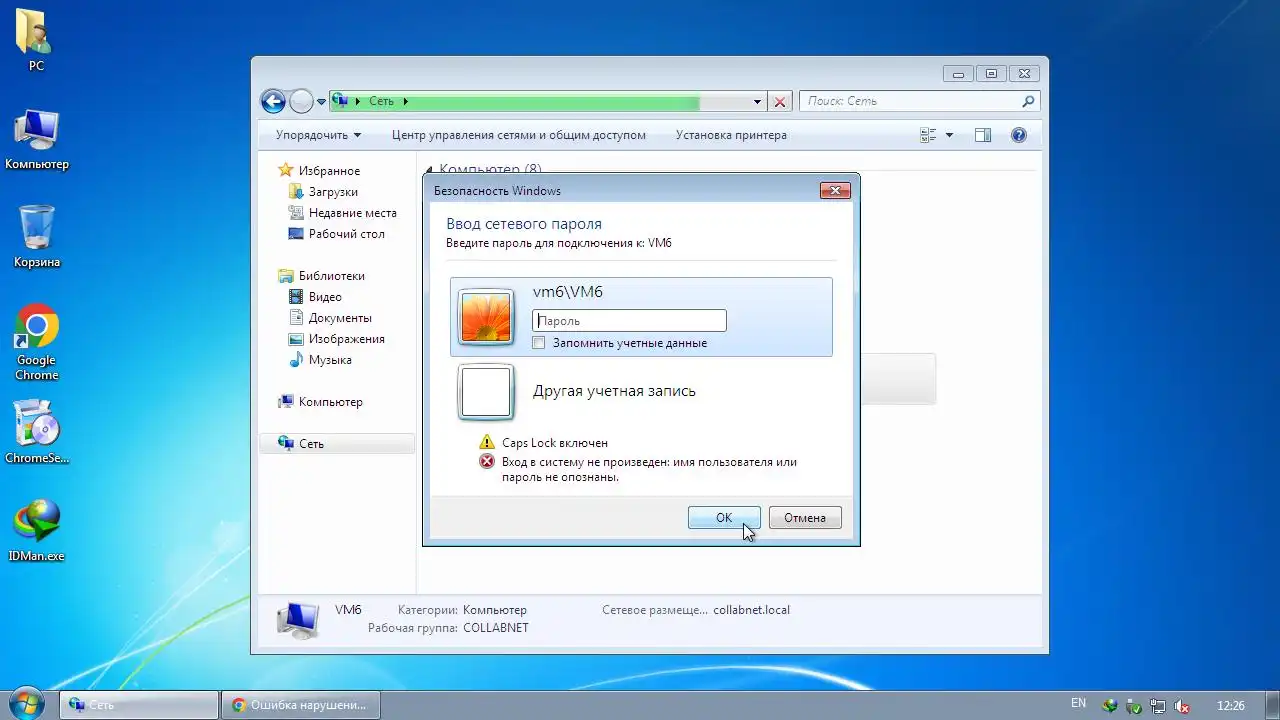The height and width of the screenshot is (720, 1280).
Task: Tick Запомнить учетные данные checkbox
Action: (x=539, y=343)
